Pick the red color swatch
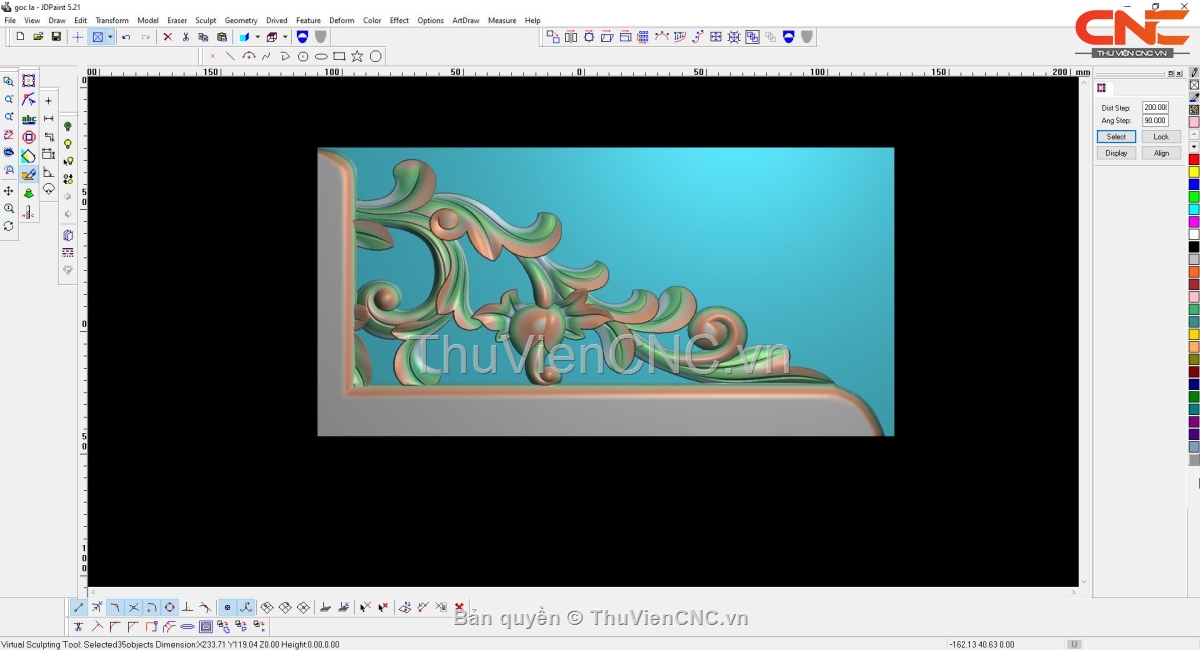1200x650 pixels. pos(1194,160)
